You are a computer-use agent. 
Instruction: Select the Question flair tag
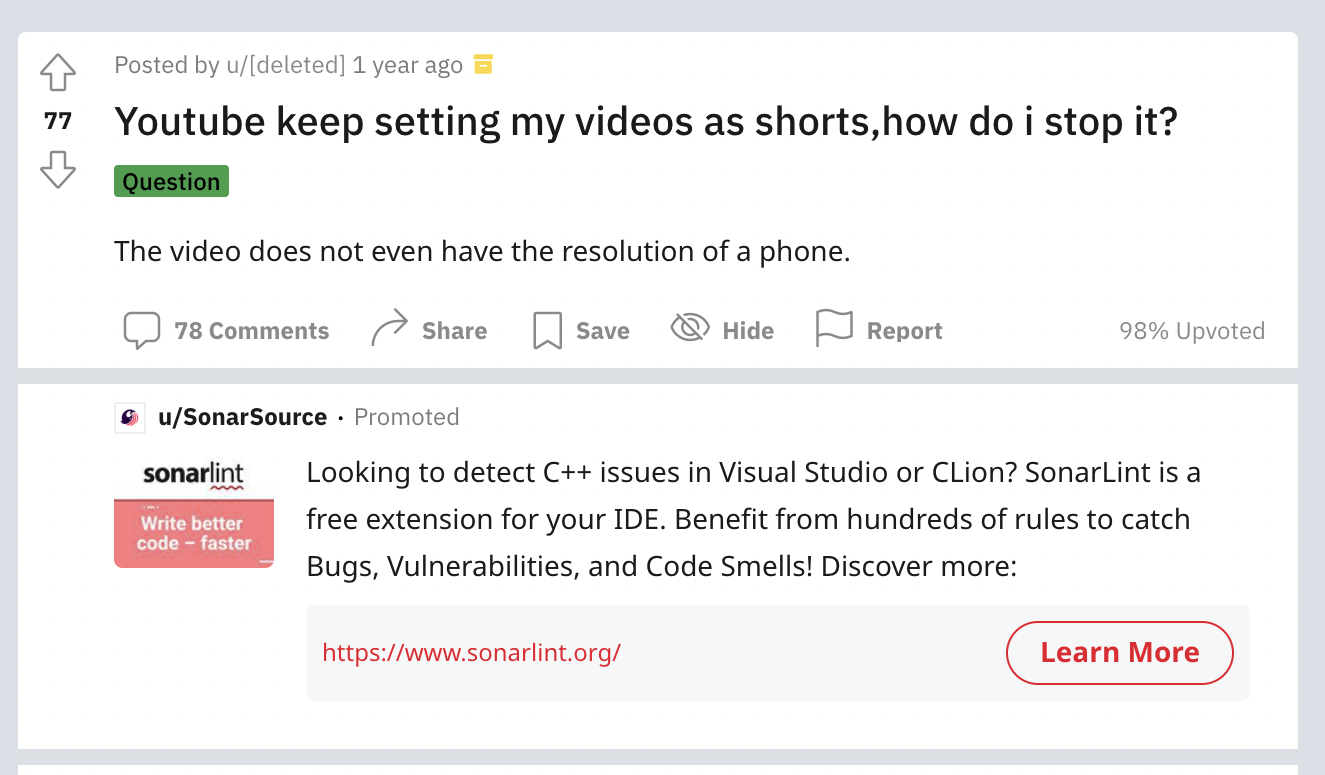pos(171,181)
